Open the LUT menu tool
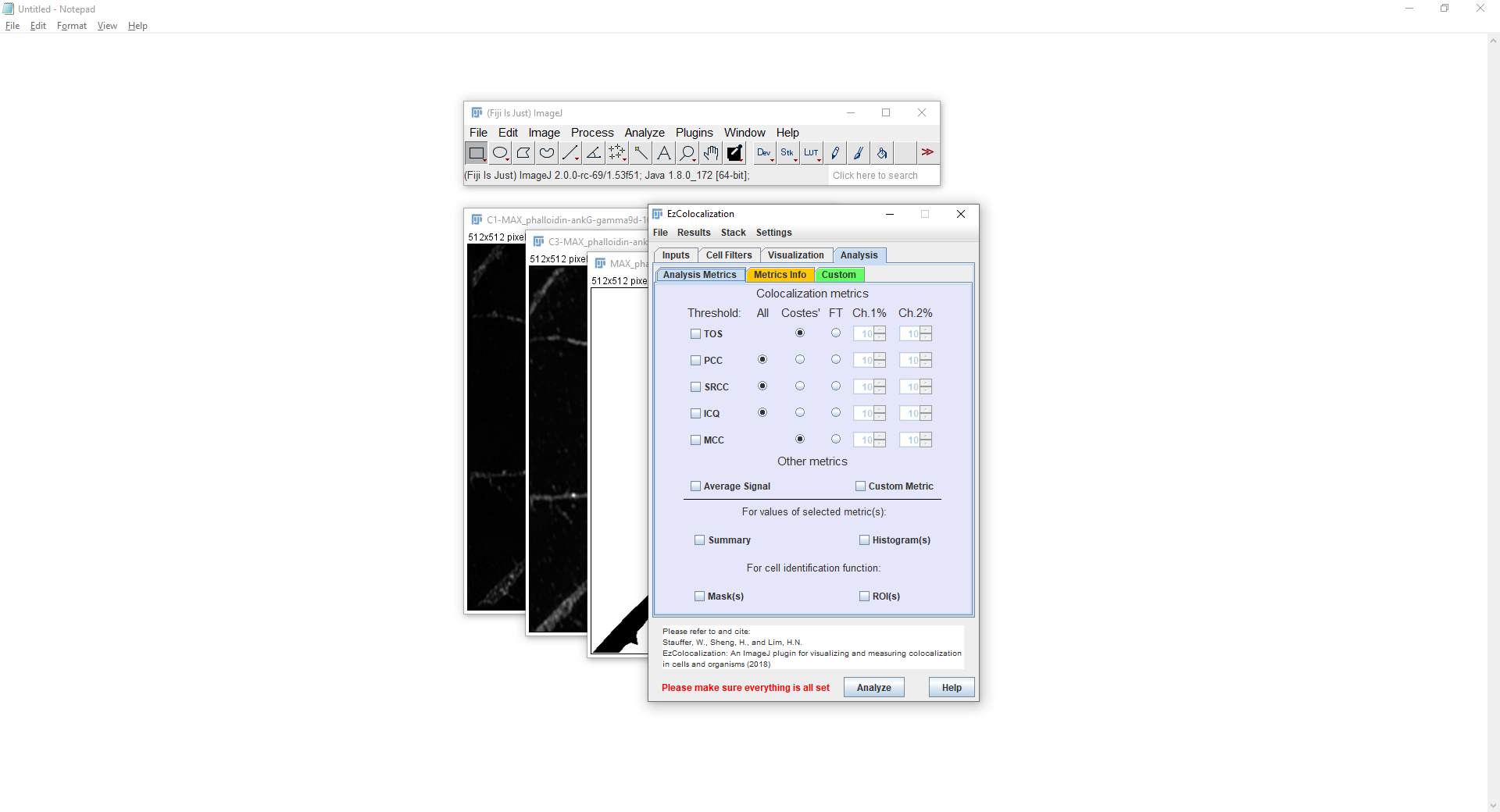This screenshot has height=812, width=1500. point(812,153)
